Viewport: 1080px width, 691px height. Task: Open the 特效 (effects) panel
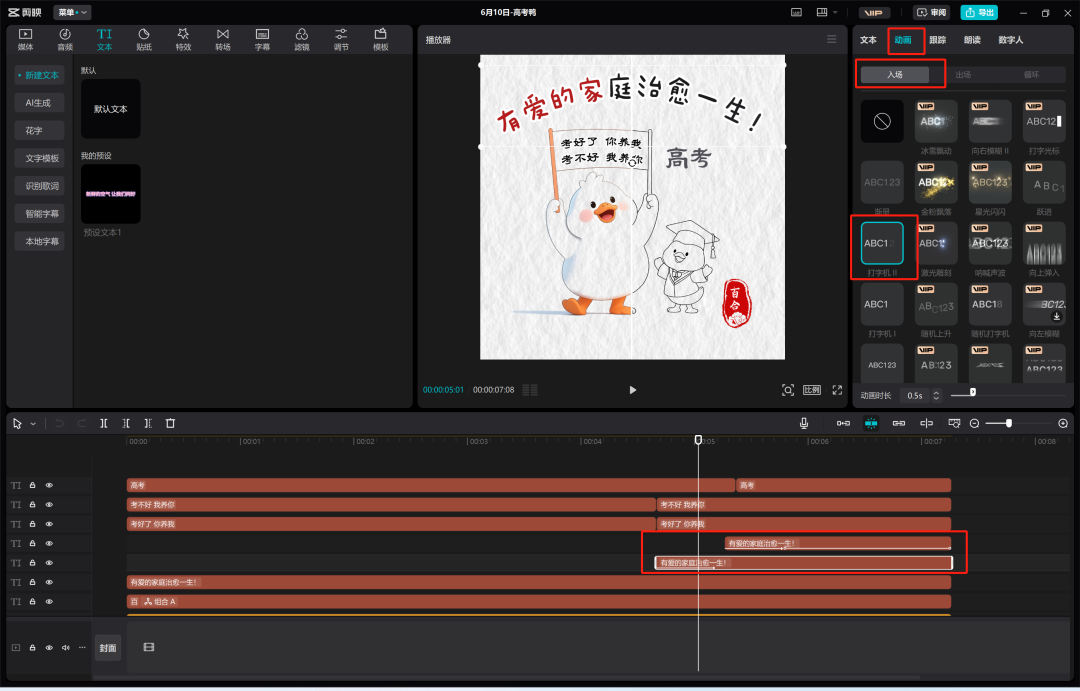183,39
